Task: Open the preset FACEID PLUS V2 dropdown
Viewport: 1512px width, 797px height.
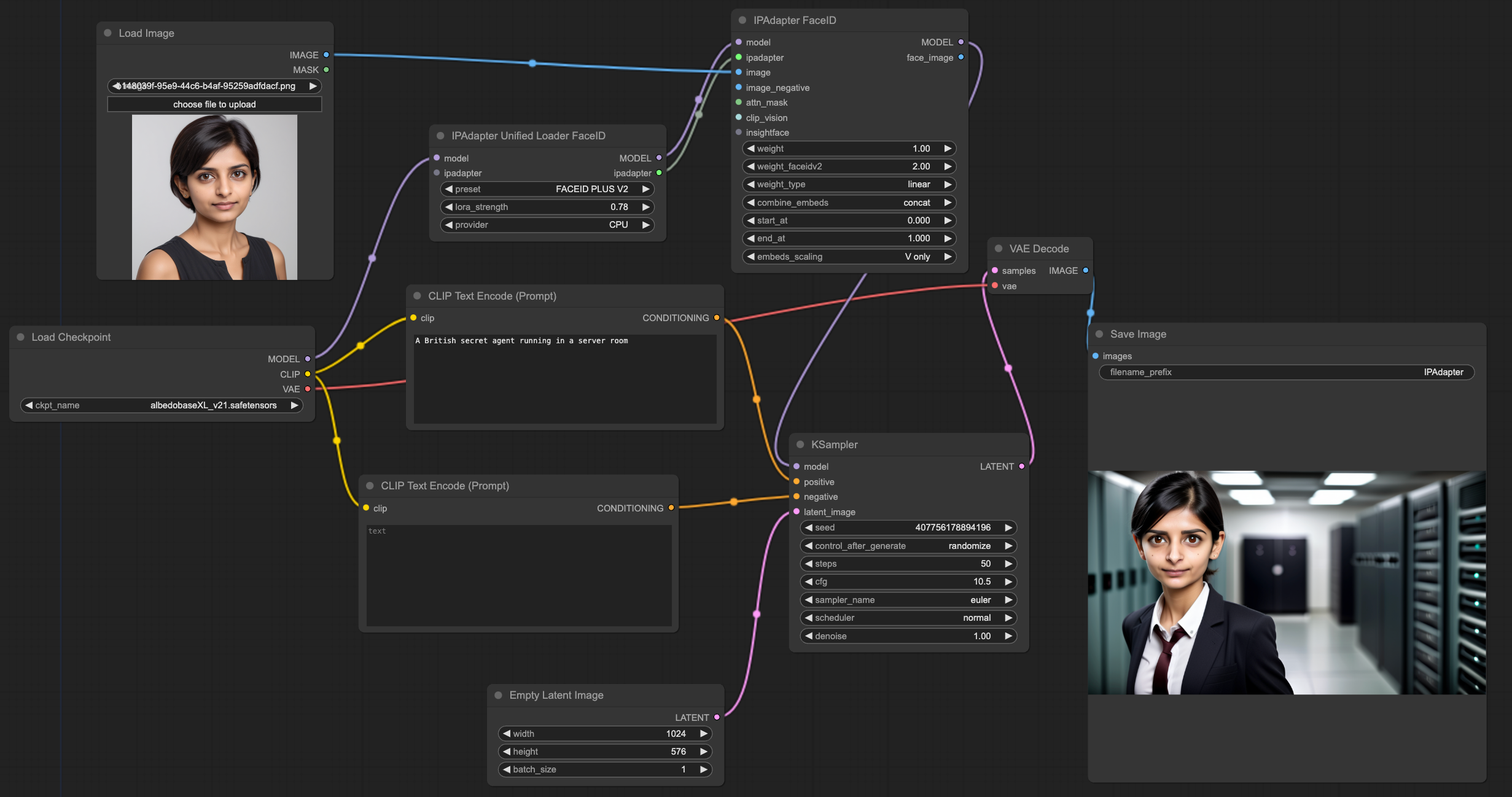Action: coord(547,189)
